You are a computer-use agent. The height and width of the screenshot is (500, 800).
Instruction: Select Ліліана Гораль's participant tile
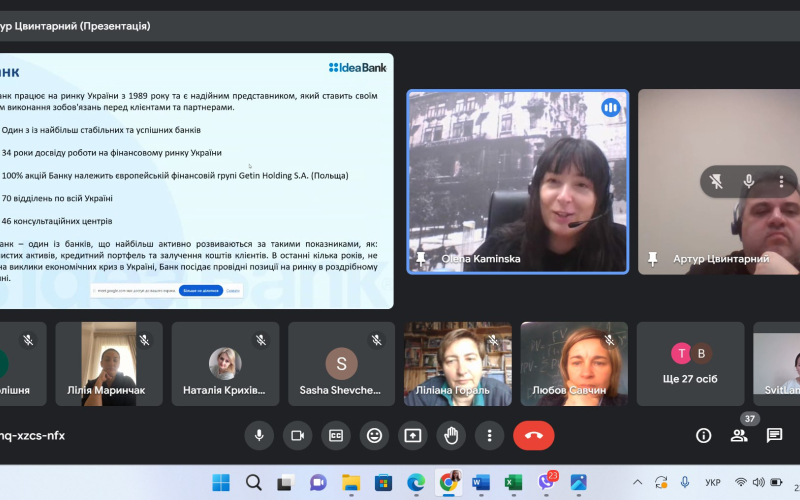(458, 364)
